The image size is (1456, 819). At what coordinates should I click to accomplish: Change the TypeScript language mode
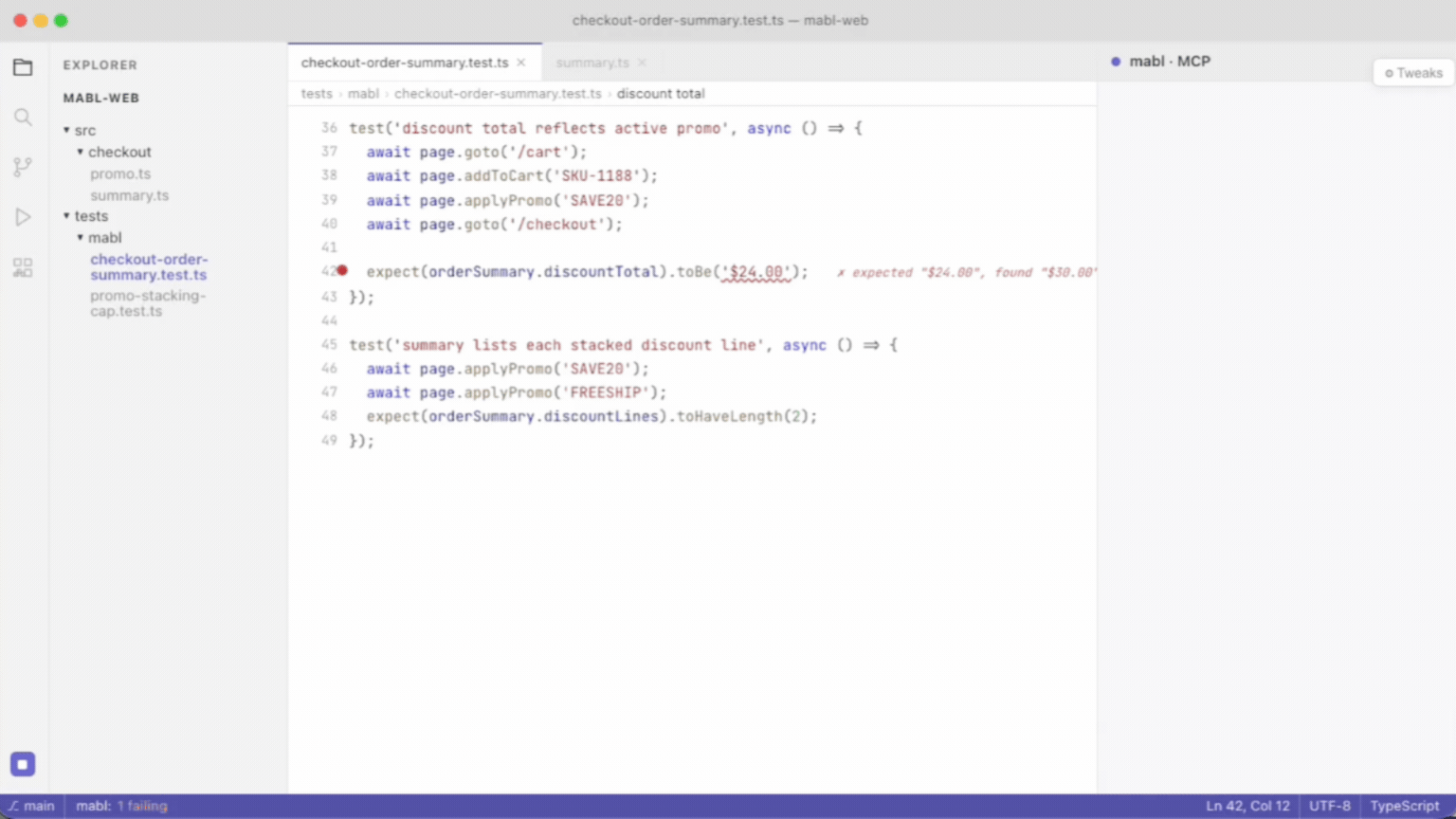coord(1405,806)
